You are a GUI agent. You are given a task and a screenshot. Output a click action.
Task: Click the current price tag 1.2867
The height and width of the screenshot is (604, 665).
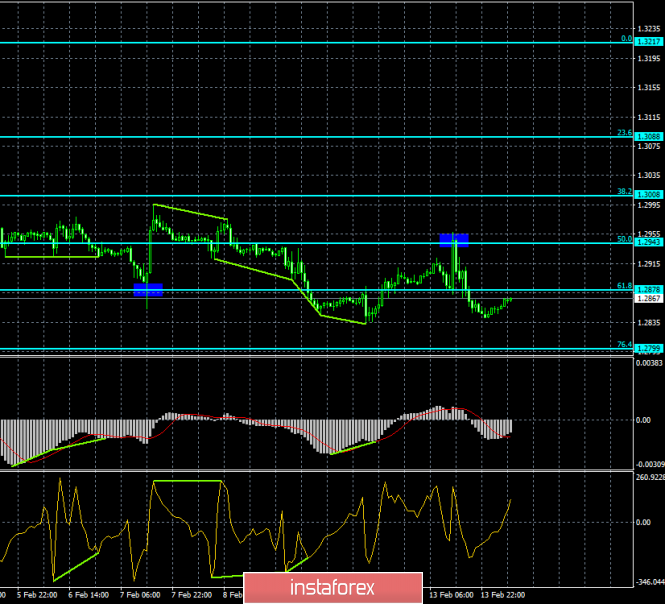(648, 298)
